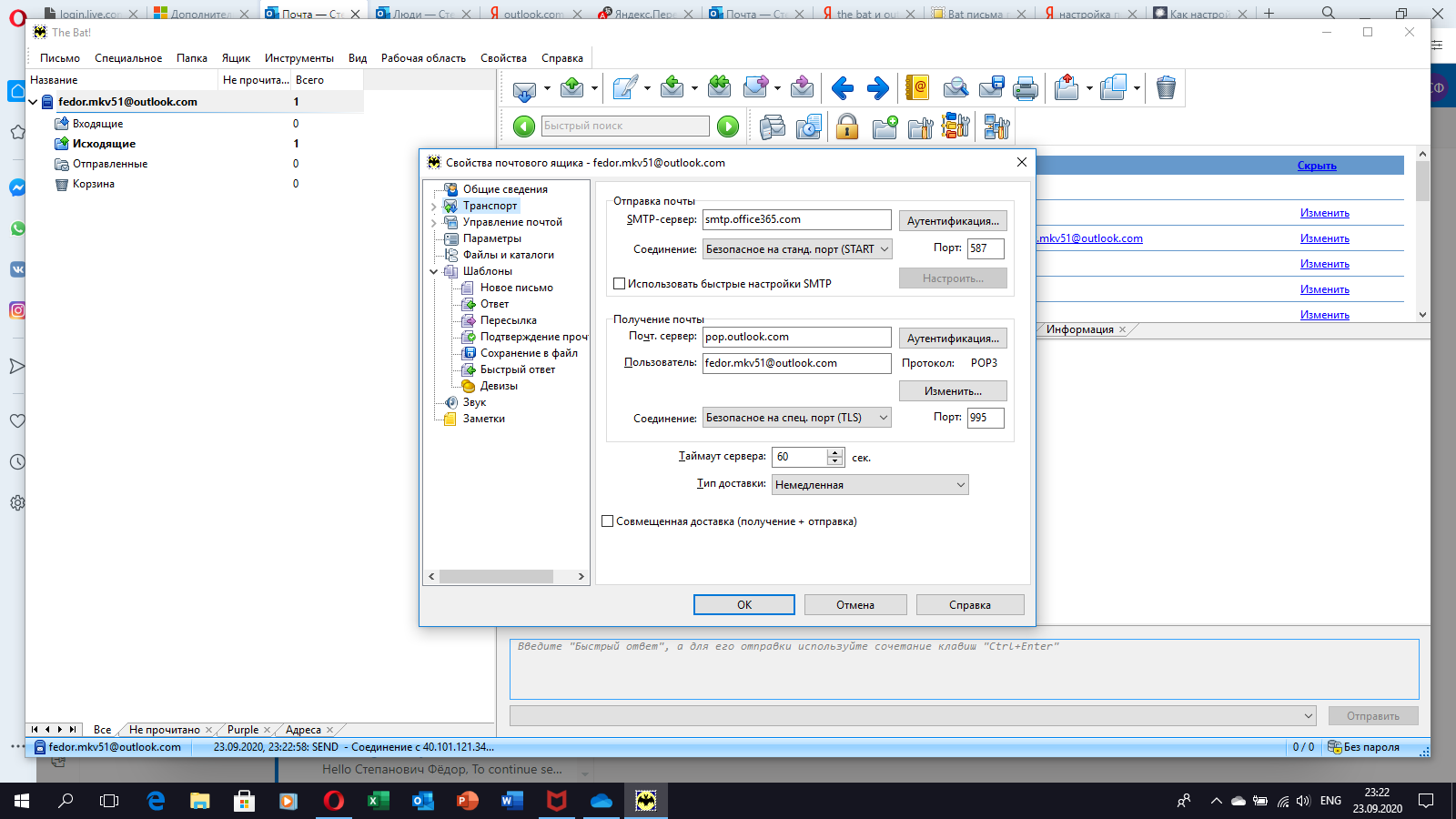The width and height of the screenshot is (1456, 819).
Task: Open the Письмо menu
Action: pos(60,58)
